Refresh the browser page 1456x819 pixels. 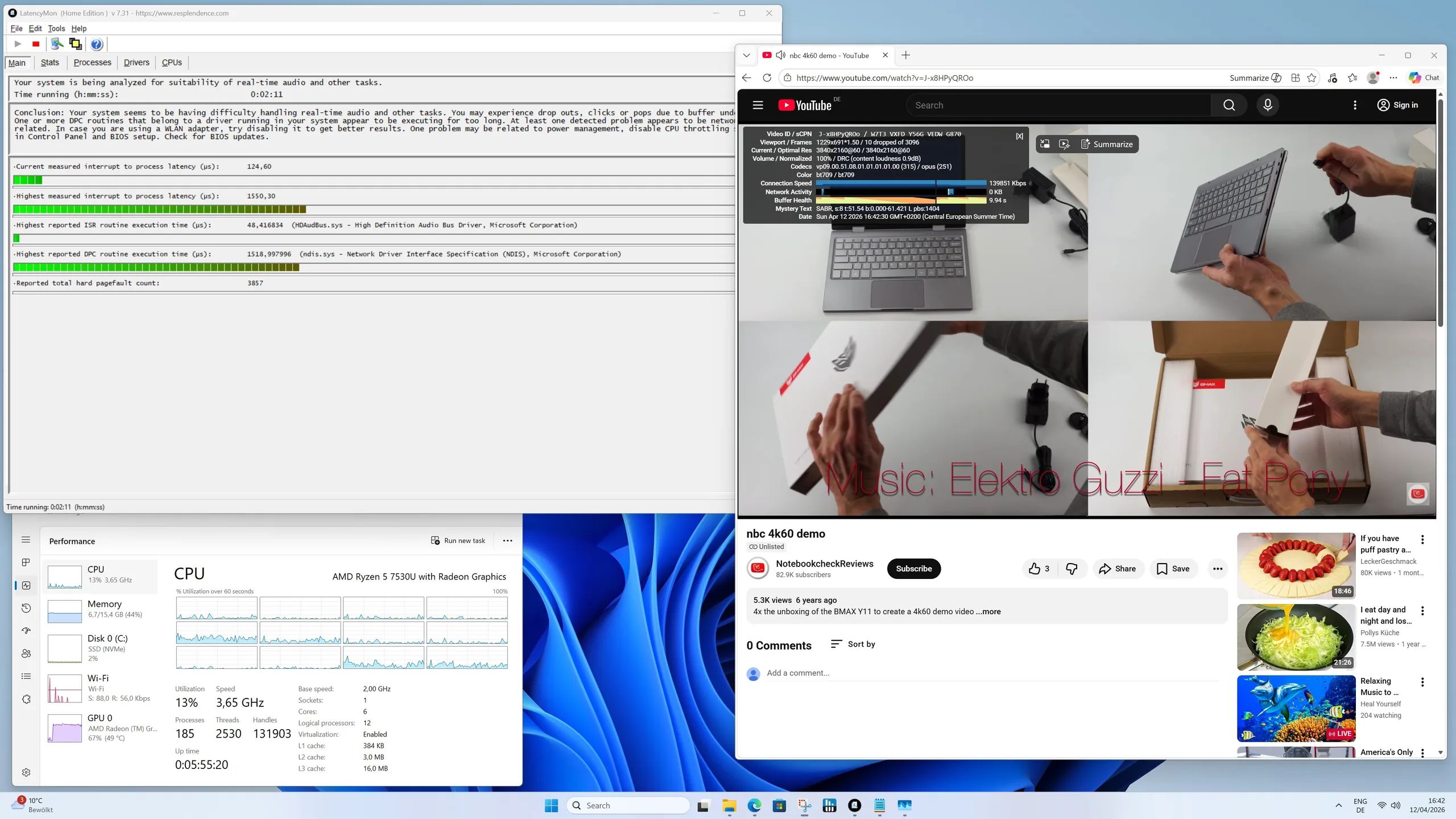click(x=767, y=78)
